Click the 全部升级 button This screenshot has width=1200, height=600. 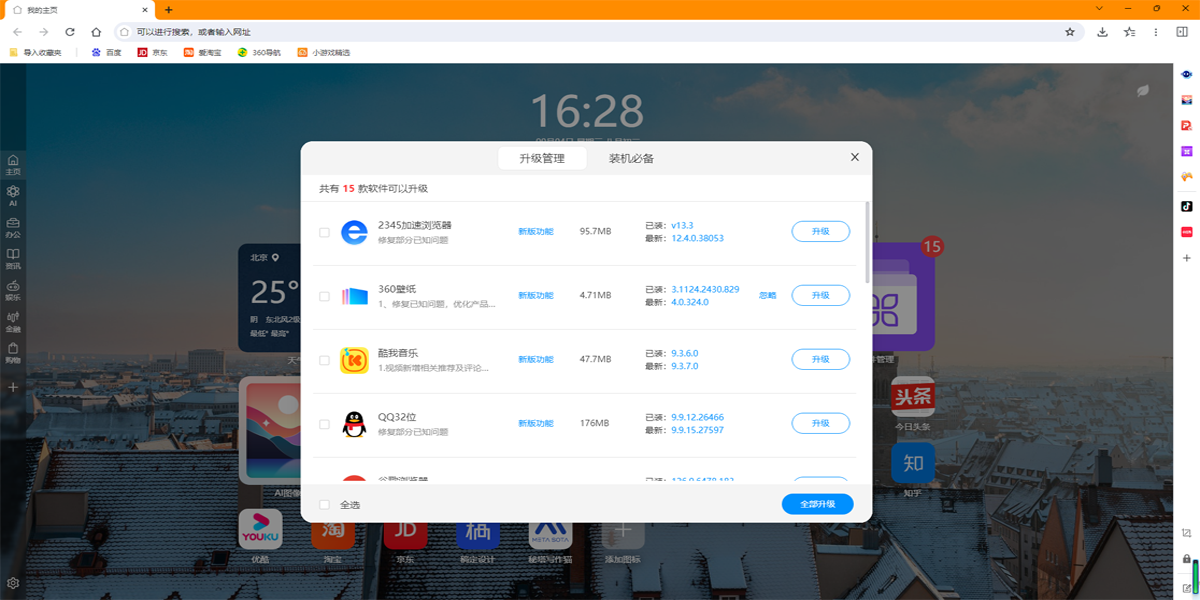(817, 504)
